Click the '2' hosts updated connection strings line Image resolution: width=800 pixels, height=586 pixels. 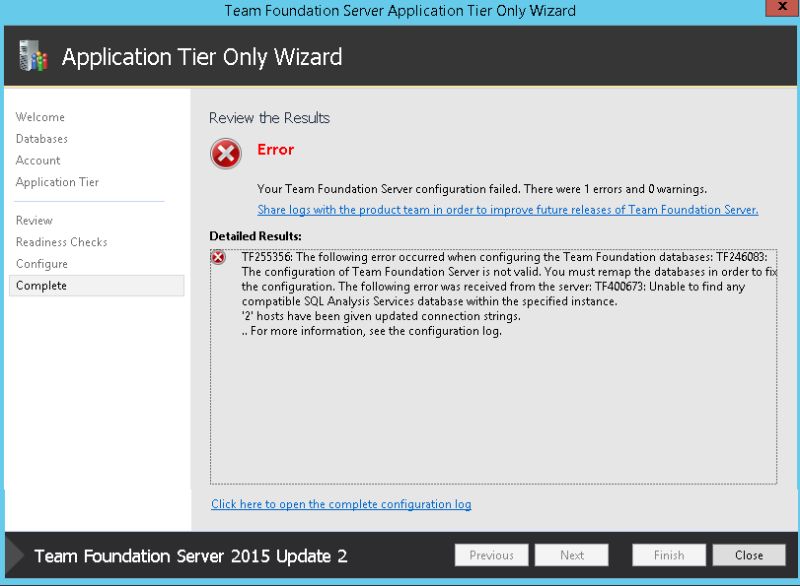point(381,316)
